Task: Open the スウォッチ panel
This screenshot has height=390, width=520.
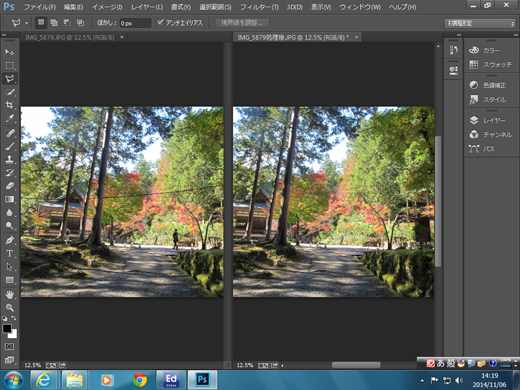Action: coord(491,64)
